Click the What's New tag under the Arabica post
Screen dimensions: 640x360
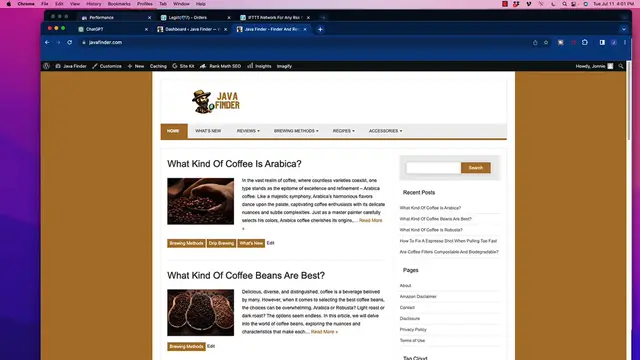point(251,243)
